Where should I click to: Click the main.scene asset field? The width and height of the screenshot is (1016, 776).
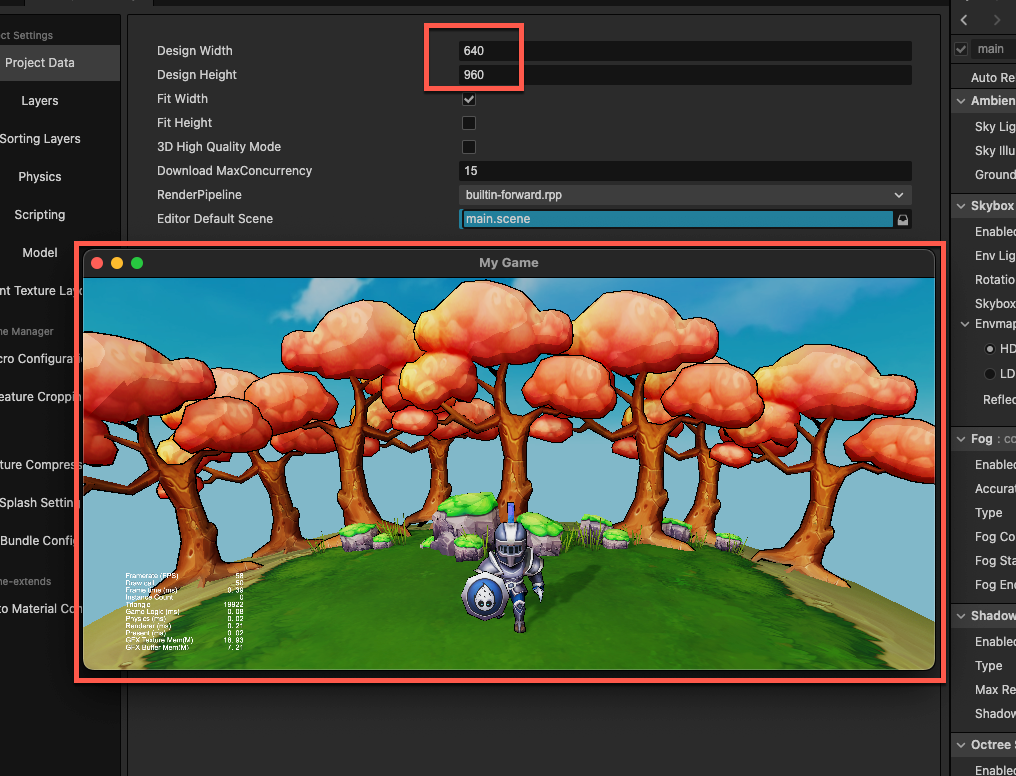coord(676,219)
